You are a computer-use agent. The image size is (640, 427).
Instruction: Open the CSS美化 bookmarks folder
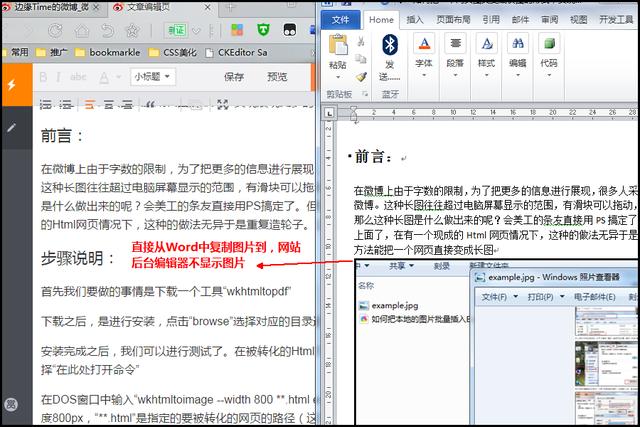pos(173,52)
